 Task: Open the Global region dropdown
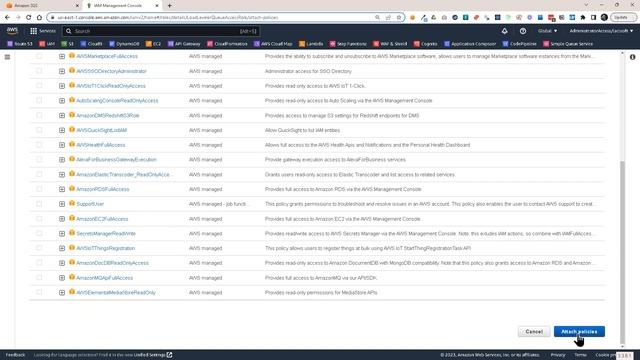547,31
